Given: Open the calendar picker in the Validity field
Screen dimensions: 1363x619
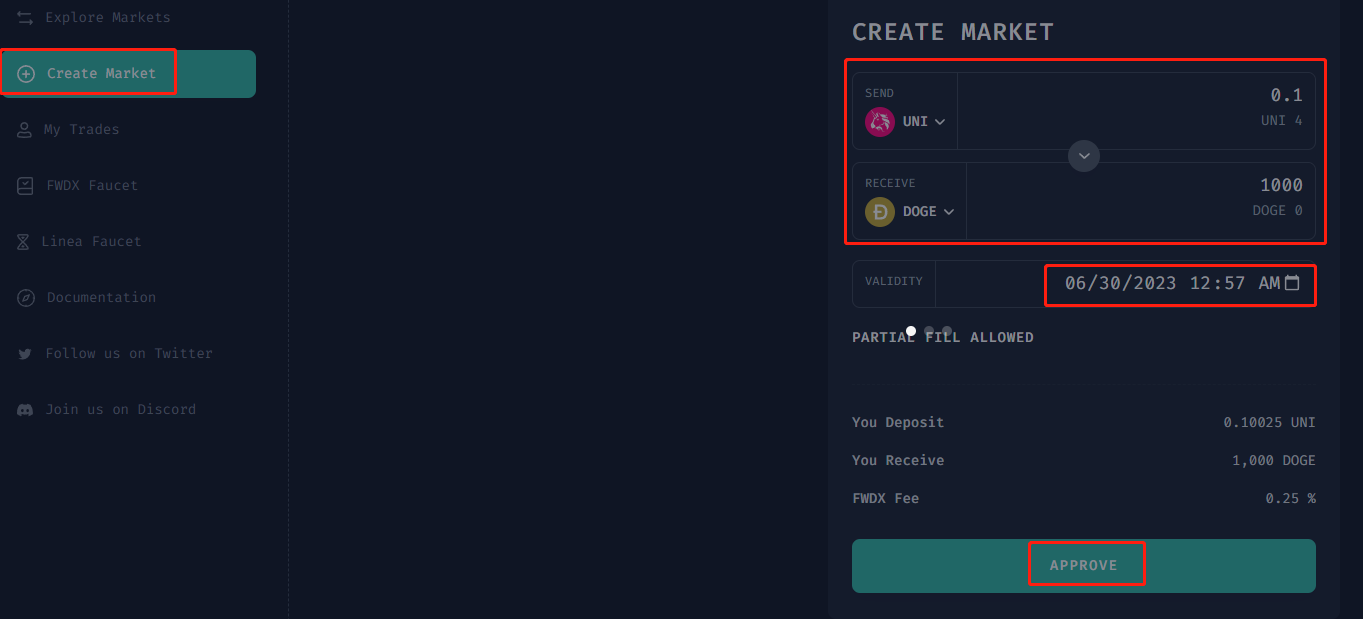Looking at the screenshot, I should click(x=1292, y=284).
